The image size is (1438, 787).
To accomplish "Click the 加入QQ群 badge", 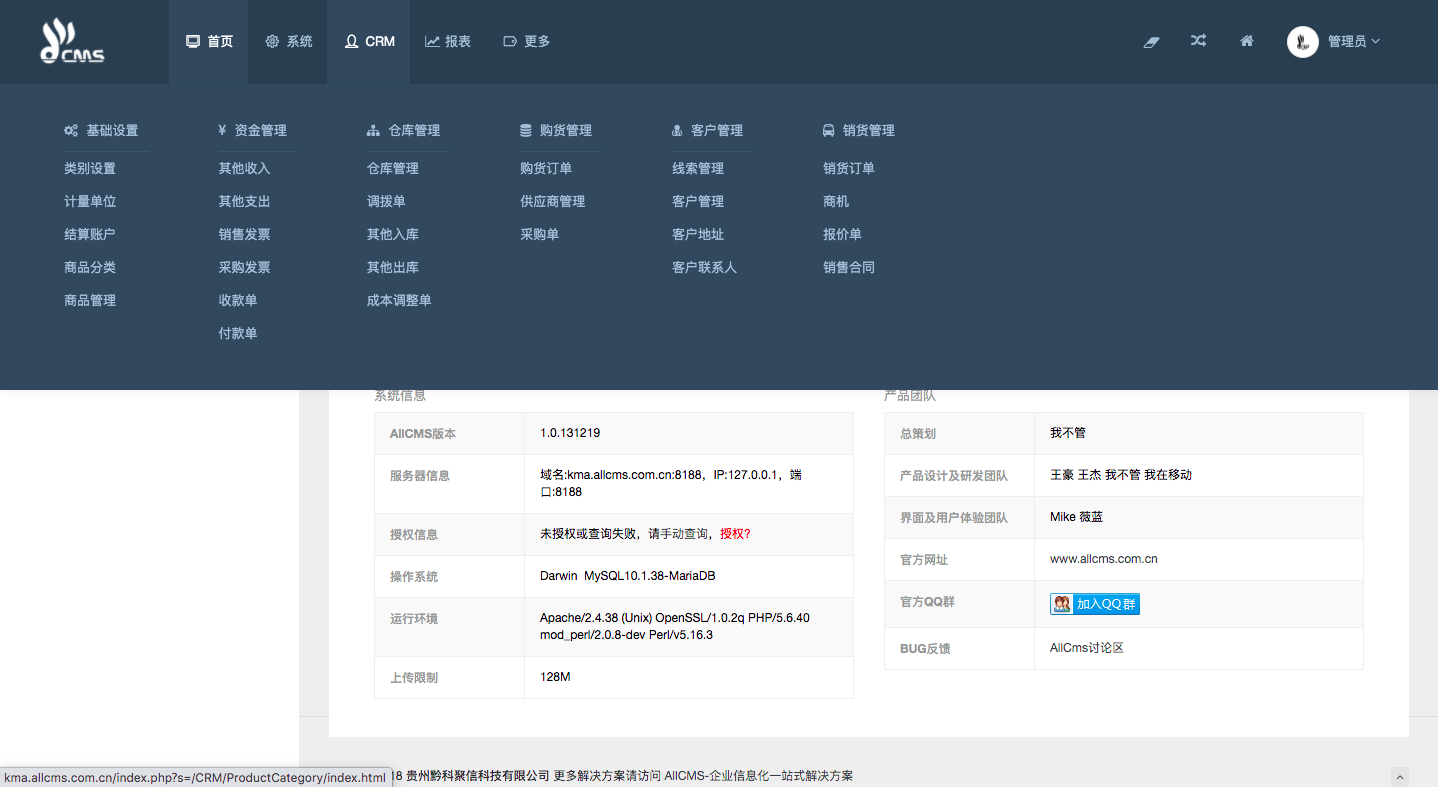I will point(1095,604).
